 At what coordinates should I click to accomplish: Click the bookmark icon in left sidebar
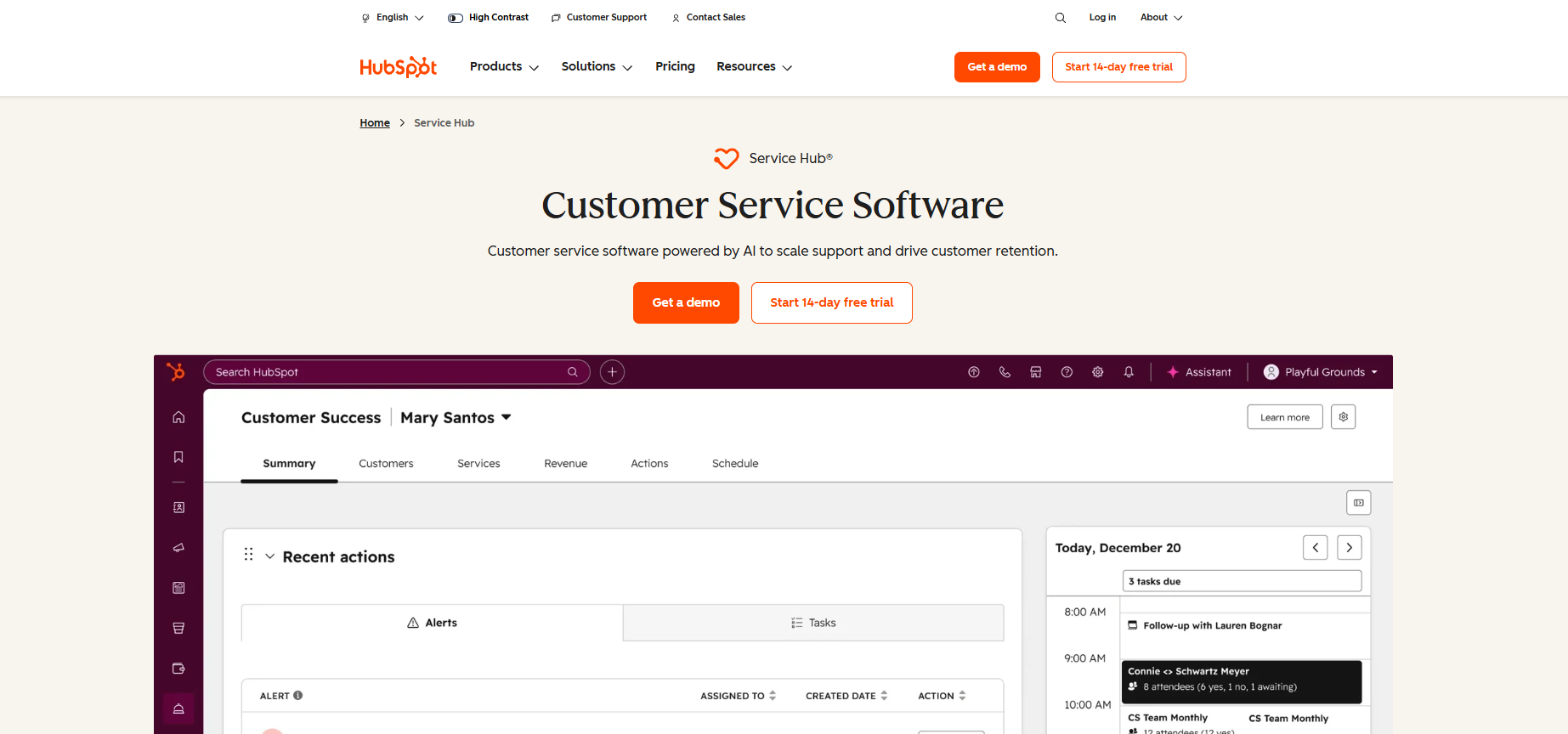click(178, 457)
